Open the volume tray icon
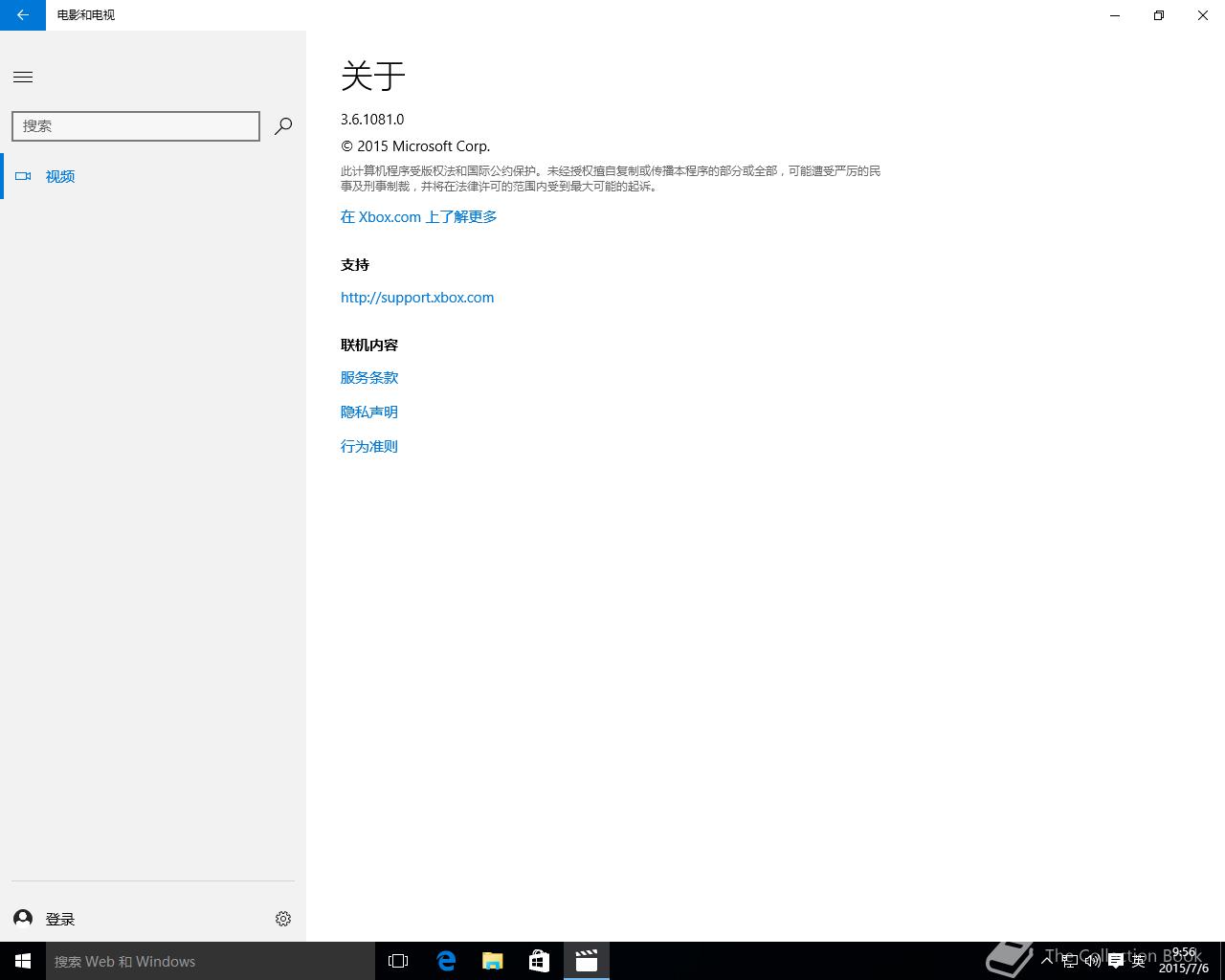The image size is (1225, 980). tap(1093, 961)
